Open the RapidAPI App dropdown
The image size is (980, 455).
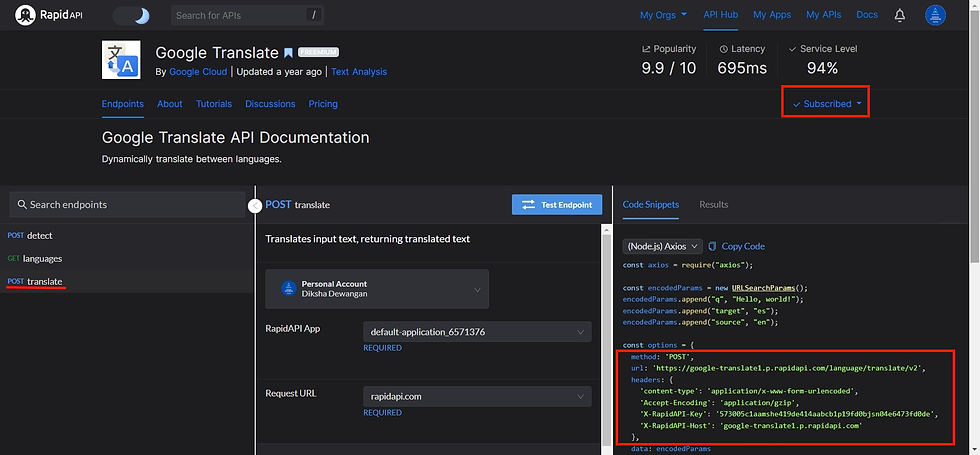[477, 332]
